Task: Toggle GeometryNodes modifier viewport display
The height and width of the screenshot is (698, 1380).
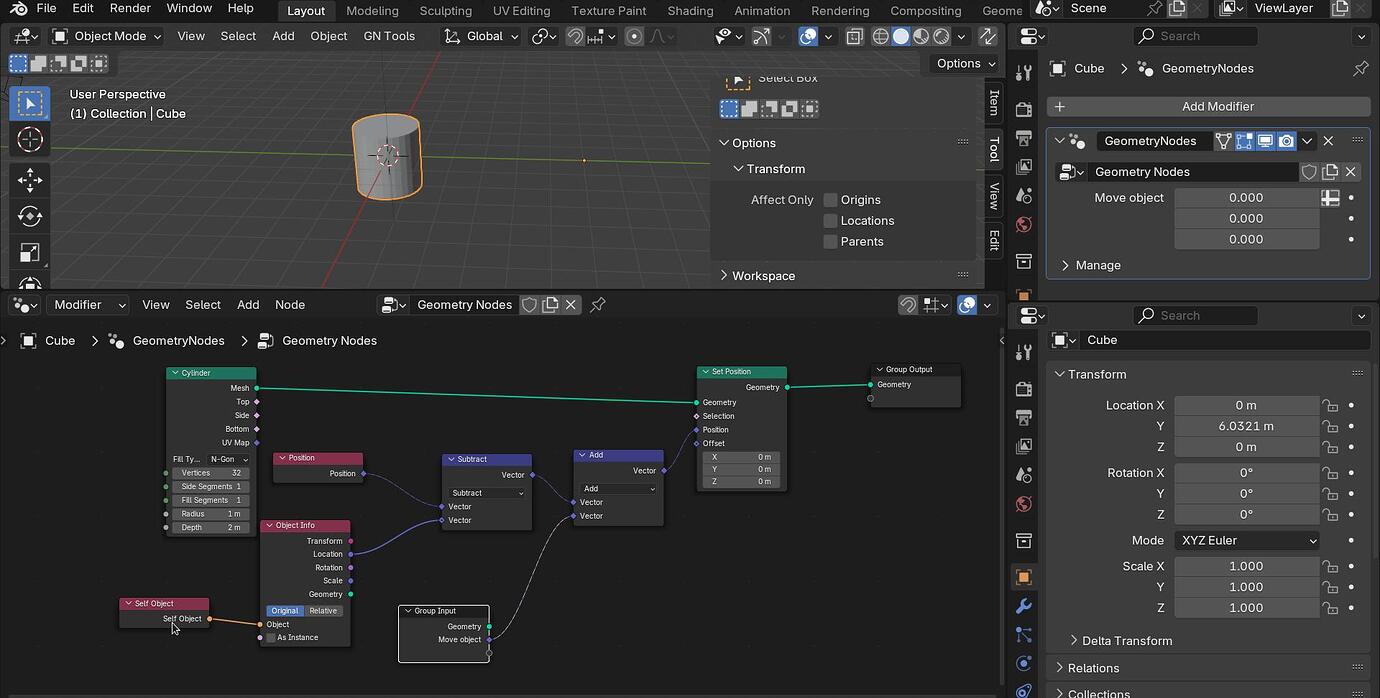Action: click(1265, 141)
